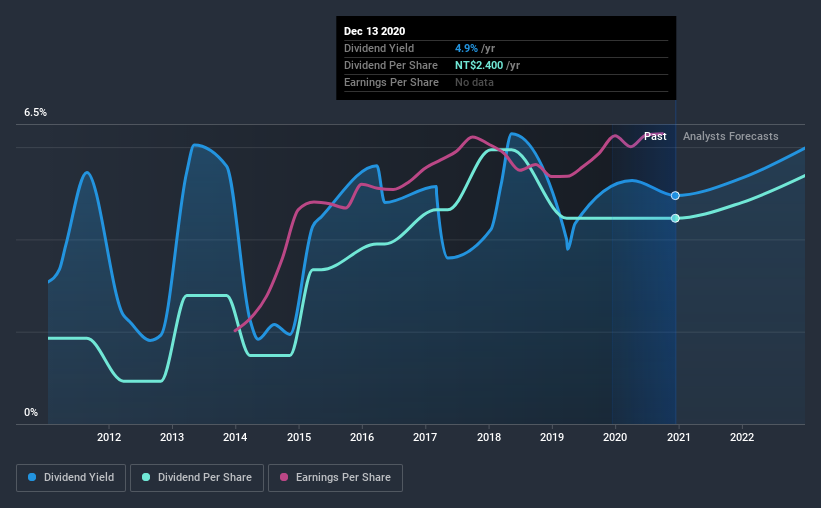Click the Past label on chart
Screen dimensions: 821x508
click(655, 136)
